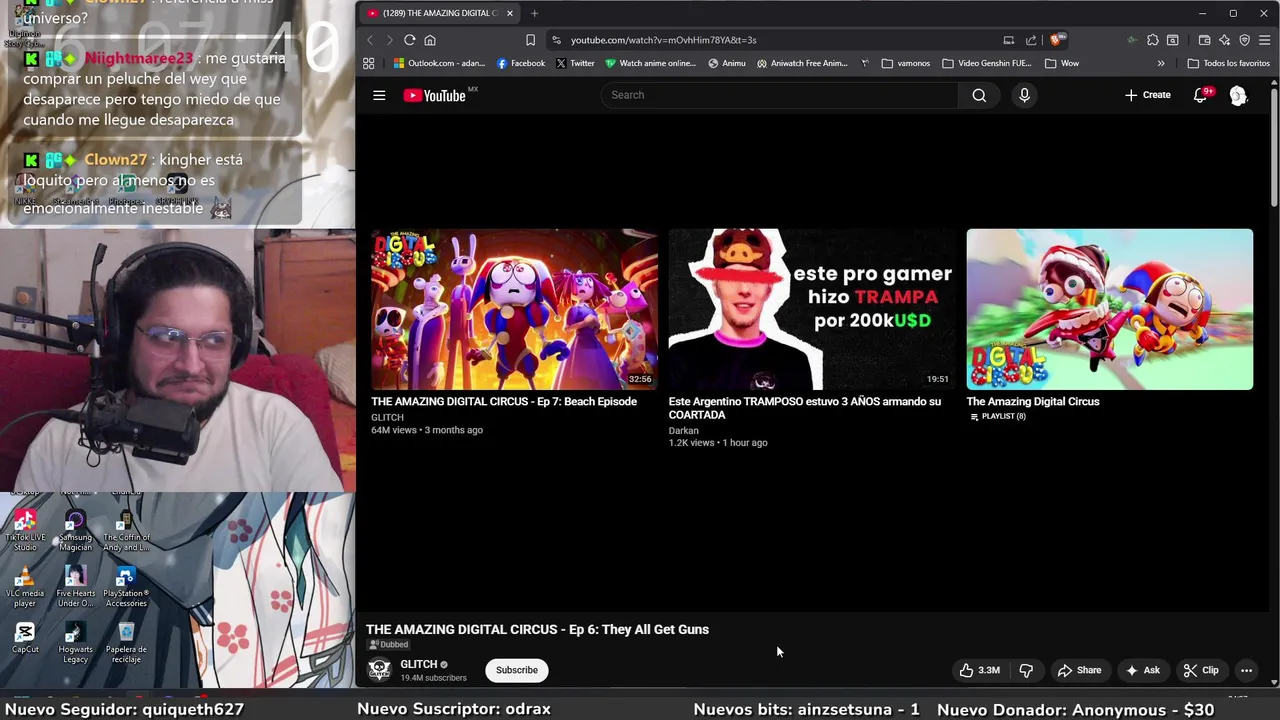Open Samsung Magician desktop shortcut
Screen dimensions: 1280x720
(x=75, y=530)
